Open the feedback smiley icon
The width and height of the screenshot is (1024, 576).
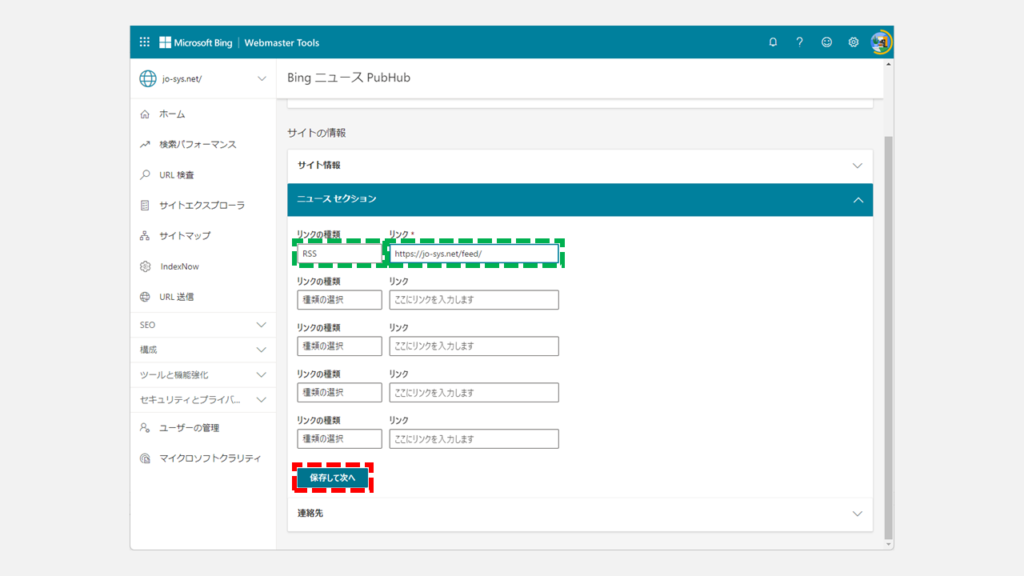coord(826,42)
